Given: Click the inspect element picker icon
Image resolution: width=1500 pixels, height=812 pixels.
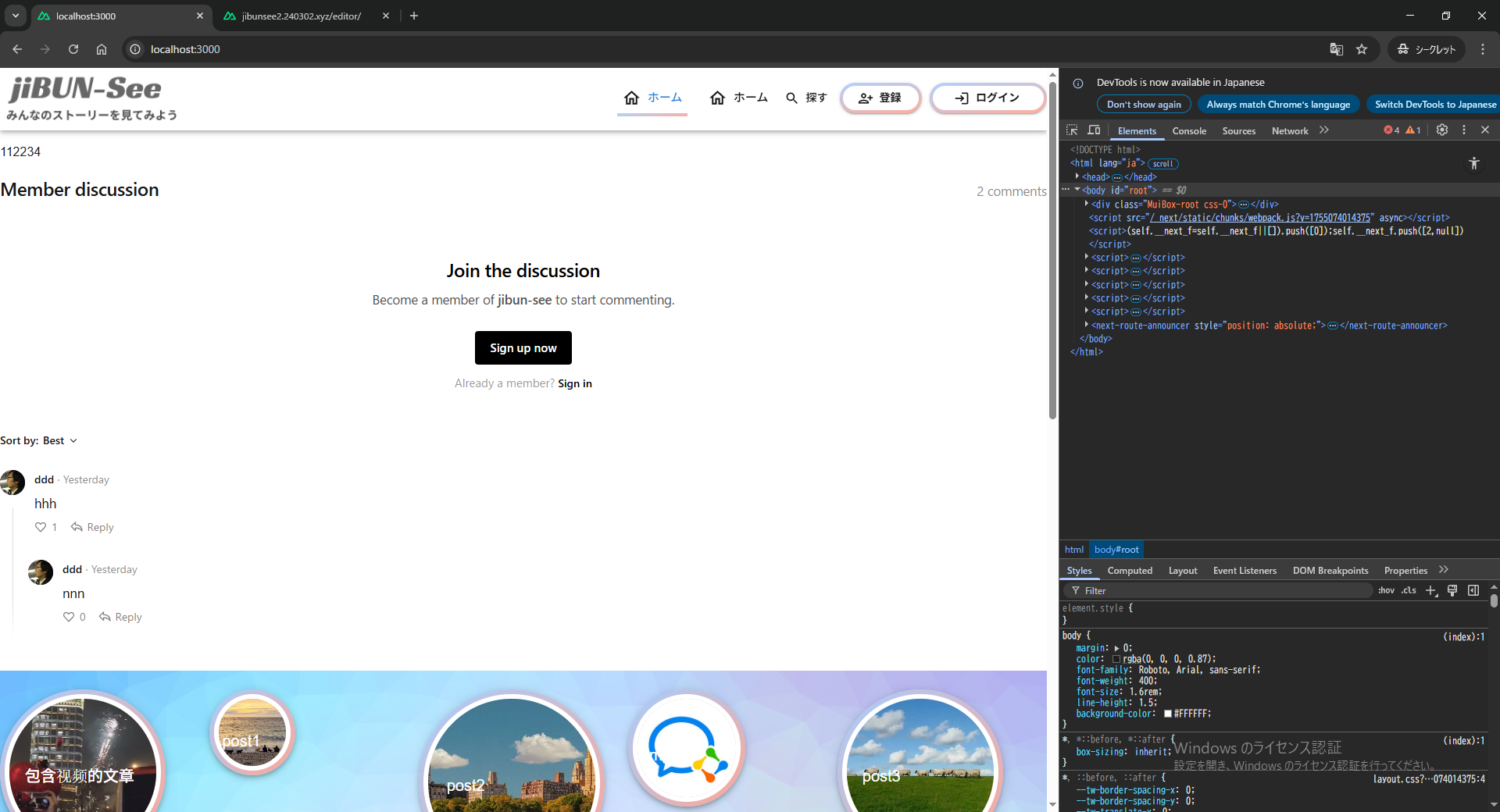Looking at the screenshot, I should click(x=1072, y=130).
